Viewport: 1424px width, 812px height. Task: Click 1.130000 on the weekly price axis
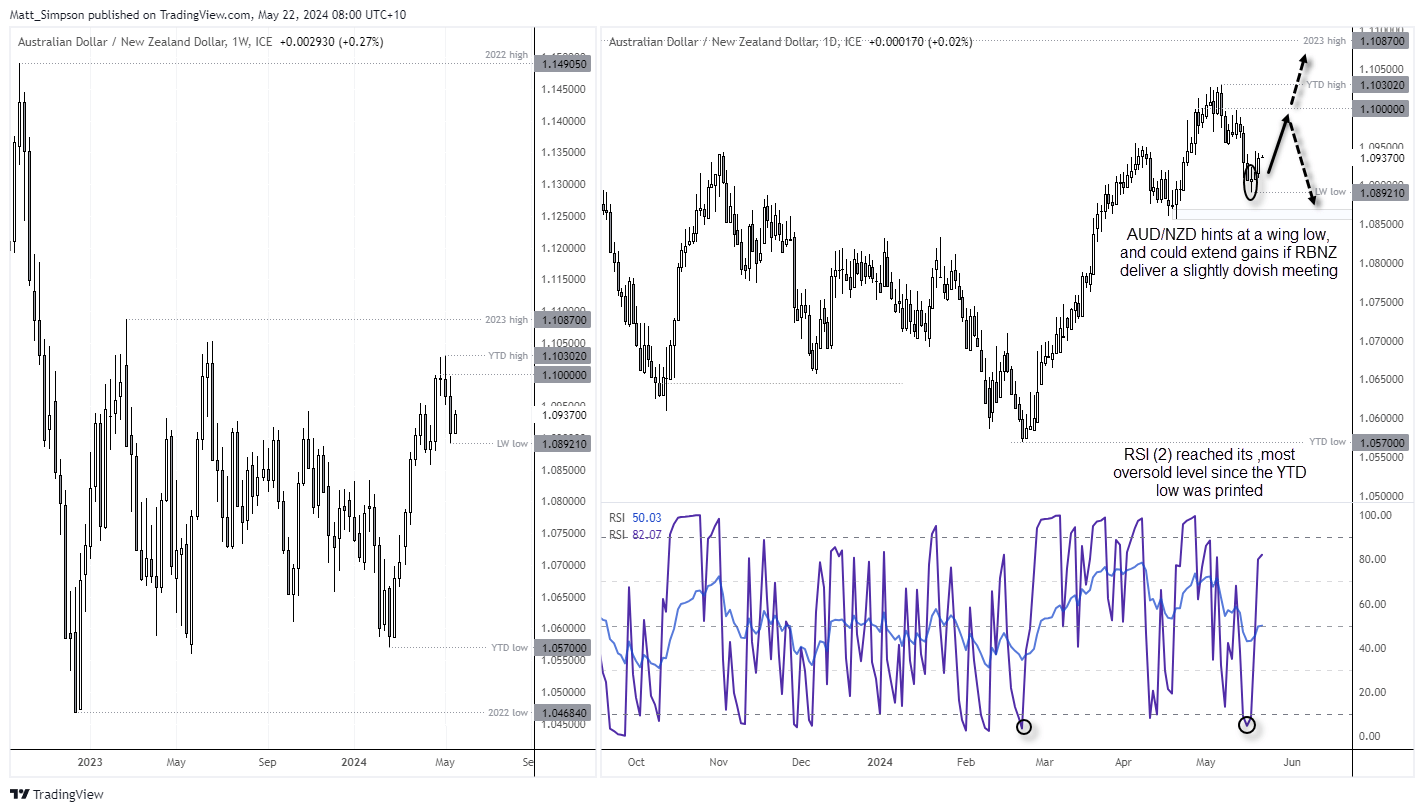click(x=565, y=184)
